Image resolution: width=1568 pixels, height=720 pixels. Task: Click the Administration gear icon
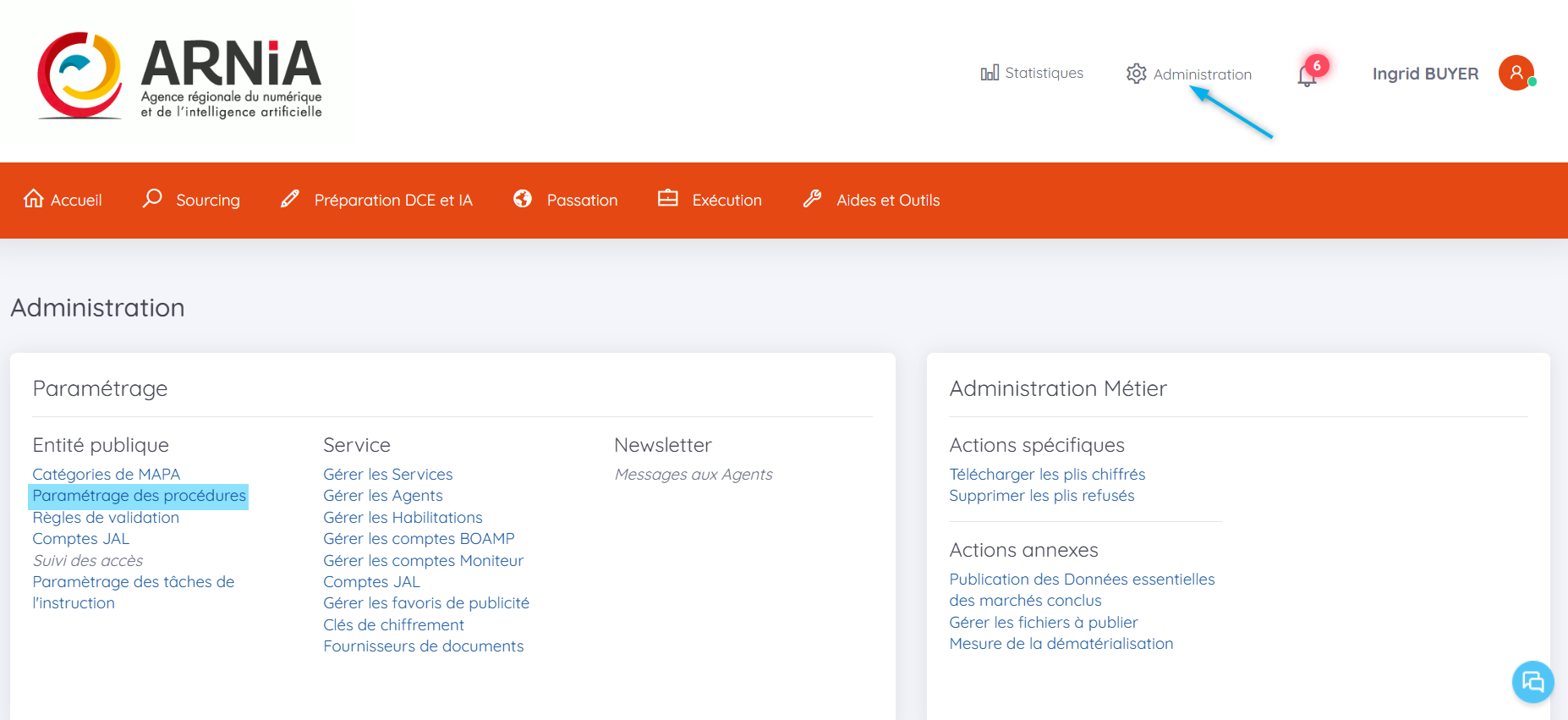click(1136, 74)
